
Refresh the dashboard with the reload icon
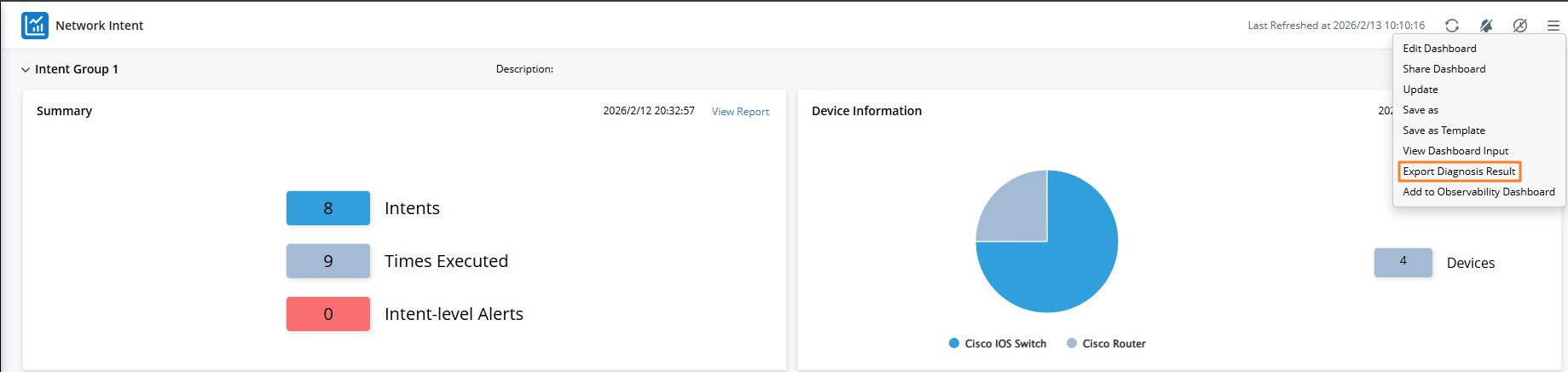[1452, 26]
